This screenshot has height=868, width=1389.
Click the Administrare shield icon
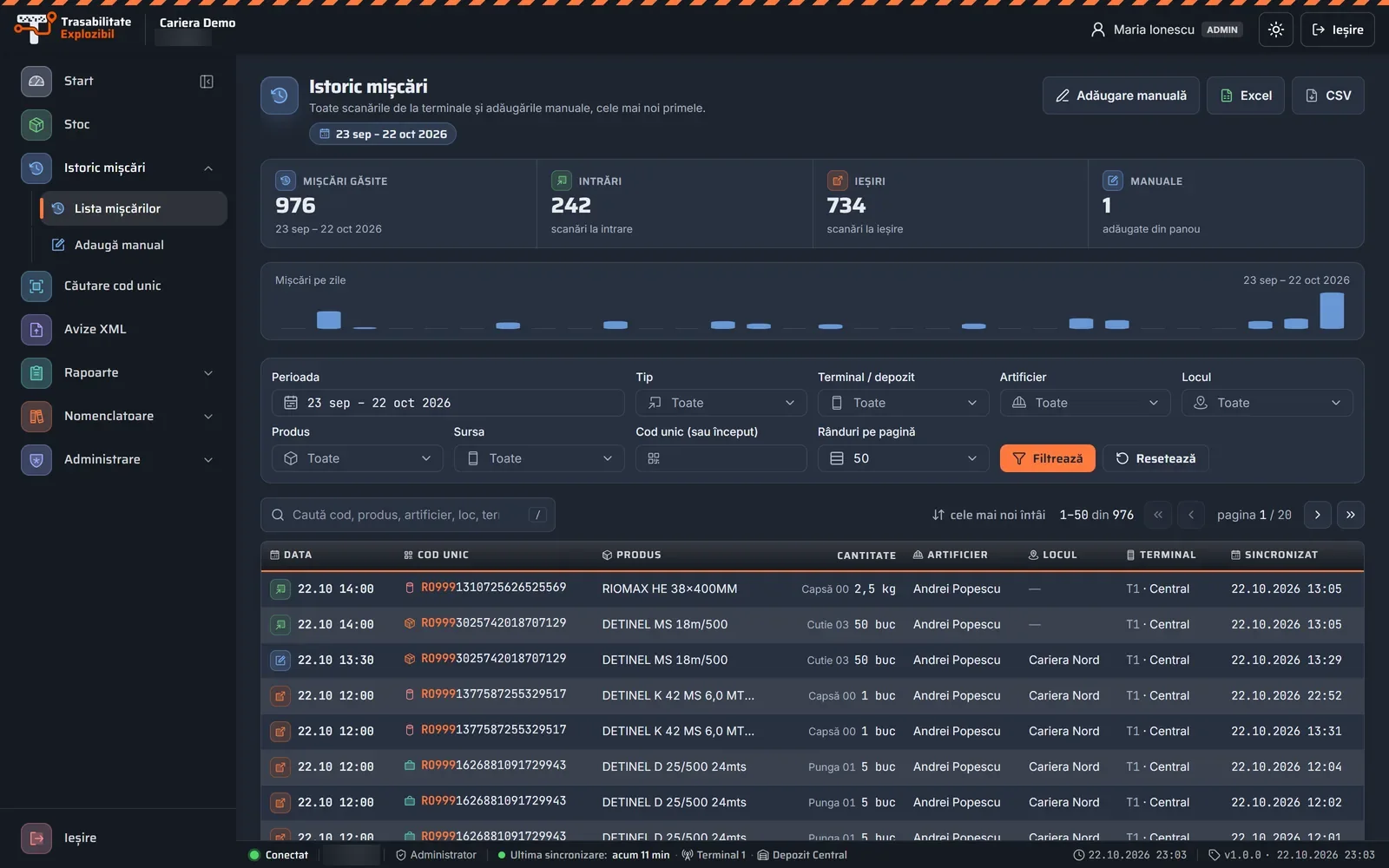pyautogui.click(x=36, y=460)
